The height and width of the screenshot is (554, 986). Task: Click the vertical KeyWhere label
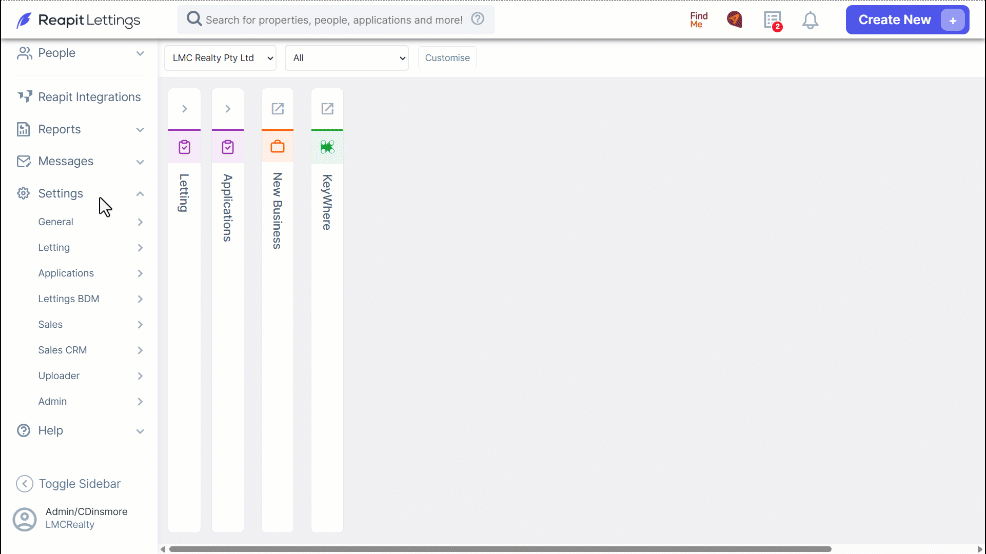327,202
